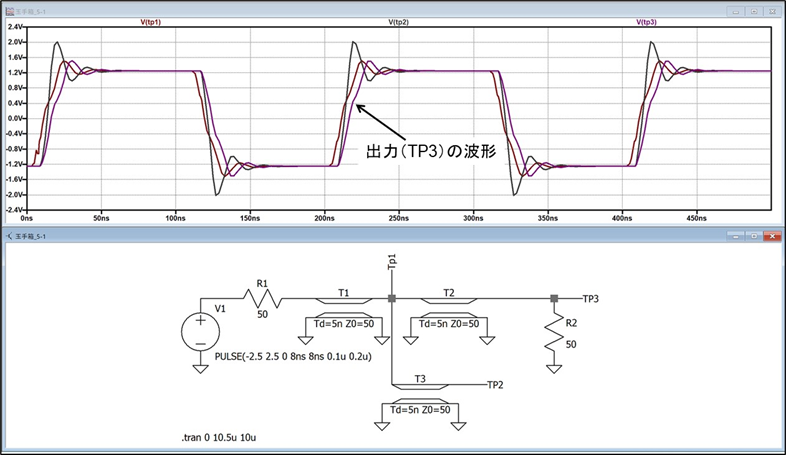The image size is (786, 455).
Task: Select the T3 transmission line stub
Action: pos(421,383)
